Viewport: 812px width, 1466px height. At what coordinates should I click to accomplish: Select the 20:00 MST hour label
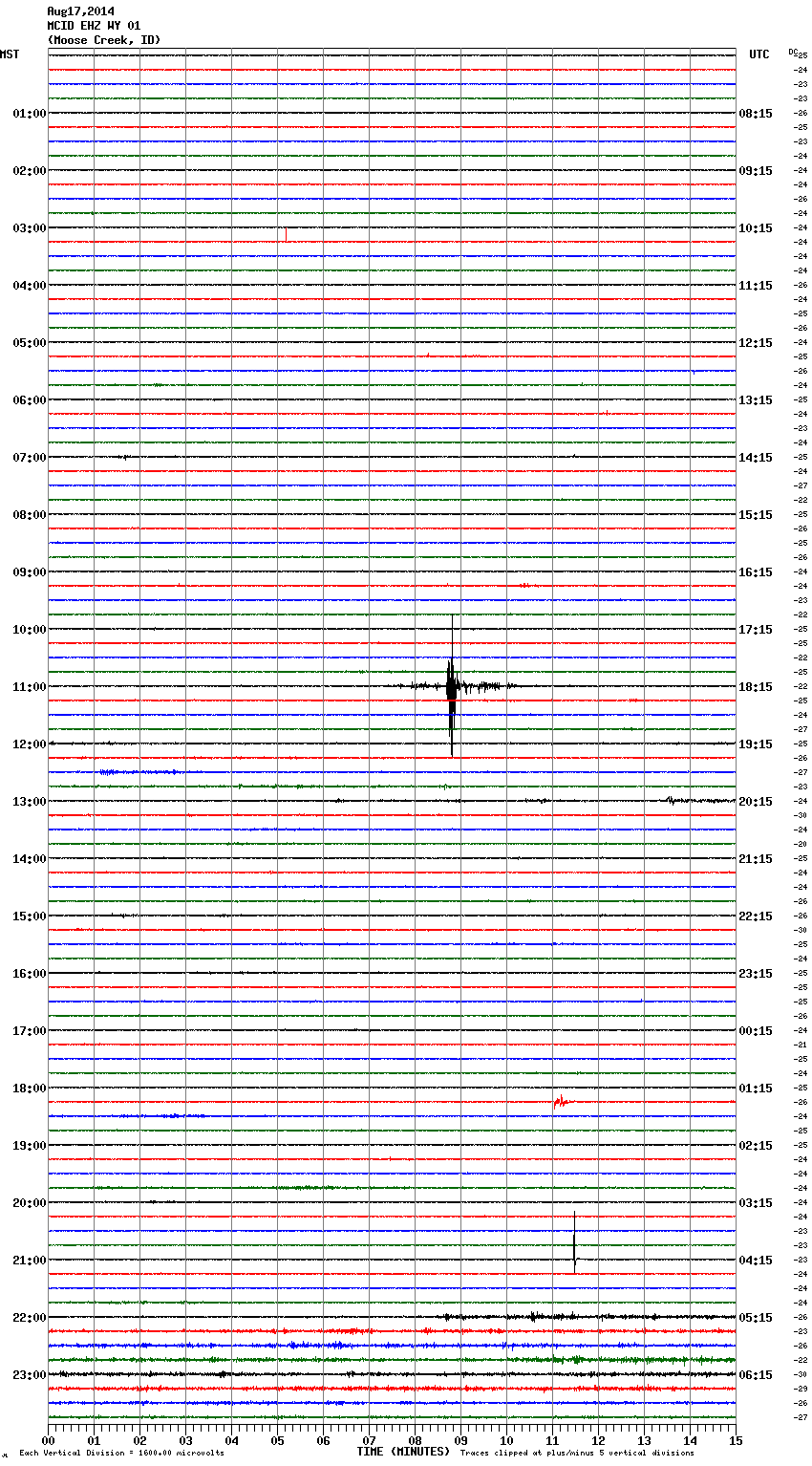(29, 1203)
